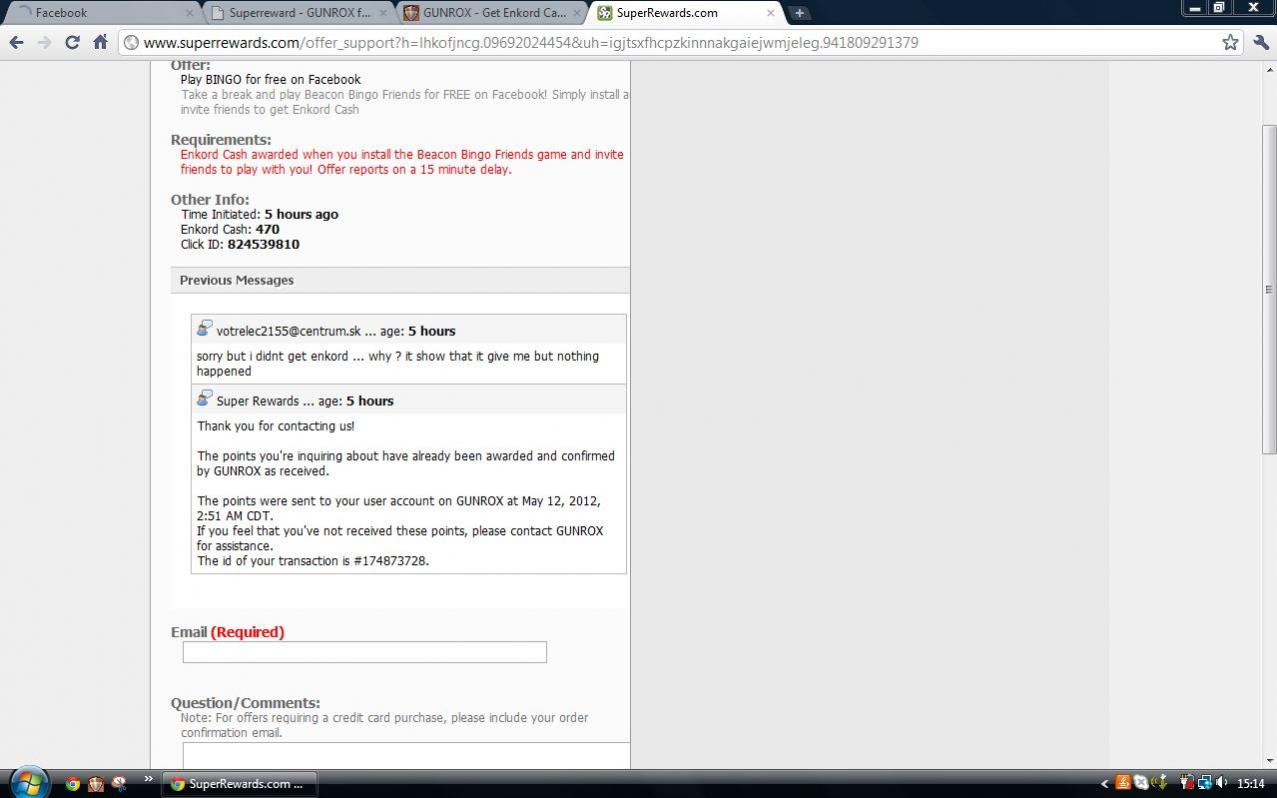The image size is (1277, 798).
Task: Open the Skype tray icon
Action: 1141,784
